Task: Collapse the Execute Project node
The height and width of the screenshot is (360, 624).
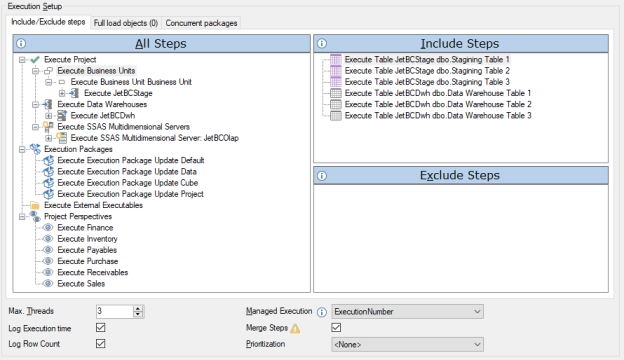Action: pos(22,60)
